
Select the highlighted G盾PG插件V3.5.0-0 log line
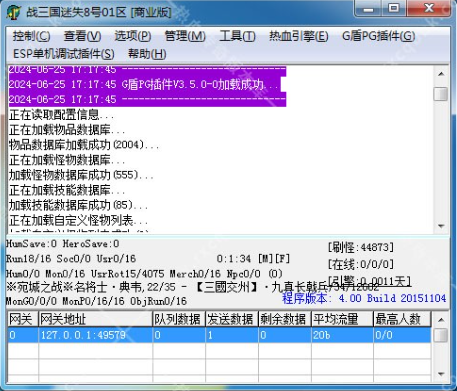[x=145, y=84]
